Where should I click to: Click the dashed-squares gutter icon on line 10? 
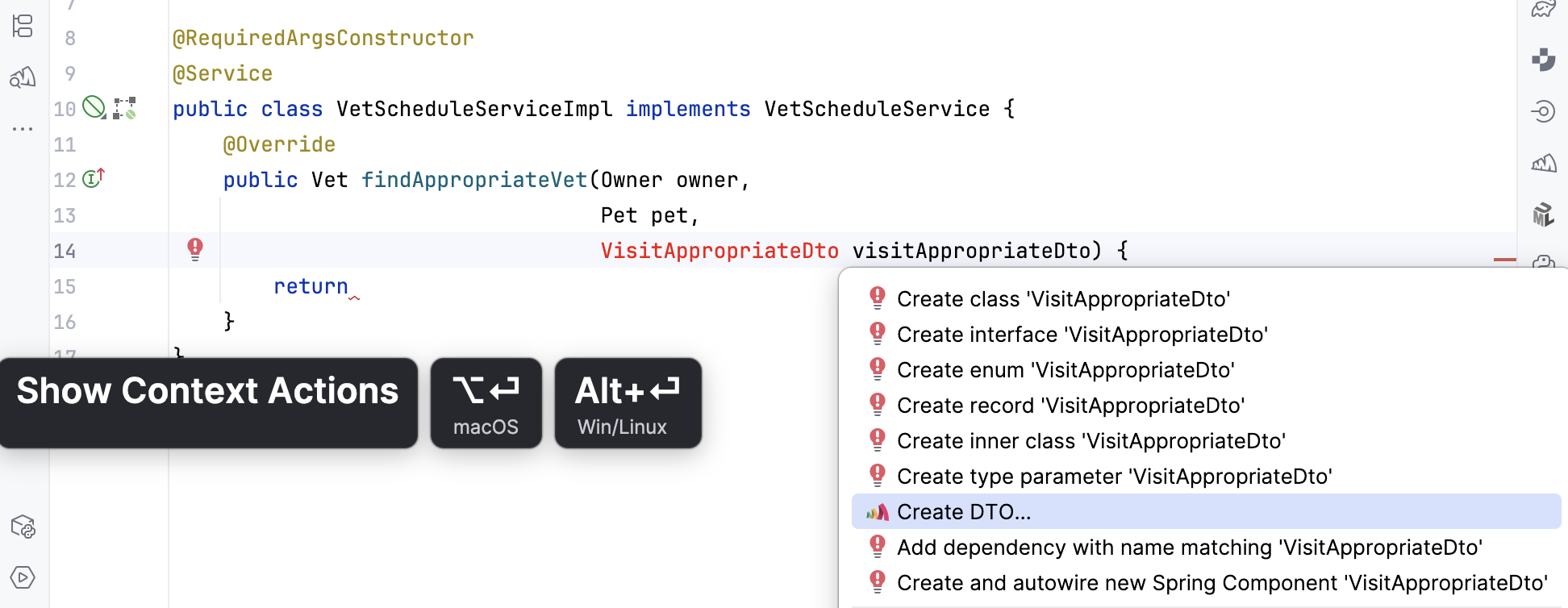point(124,108)
